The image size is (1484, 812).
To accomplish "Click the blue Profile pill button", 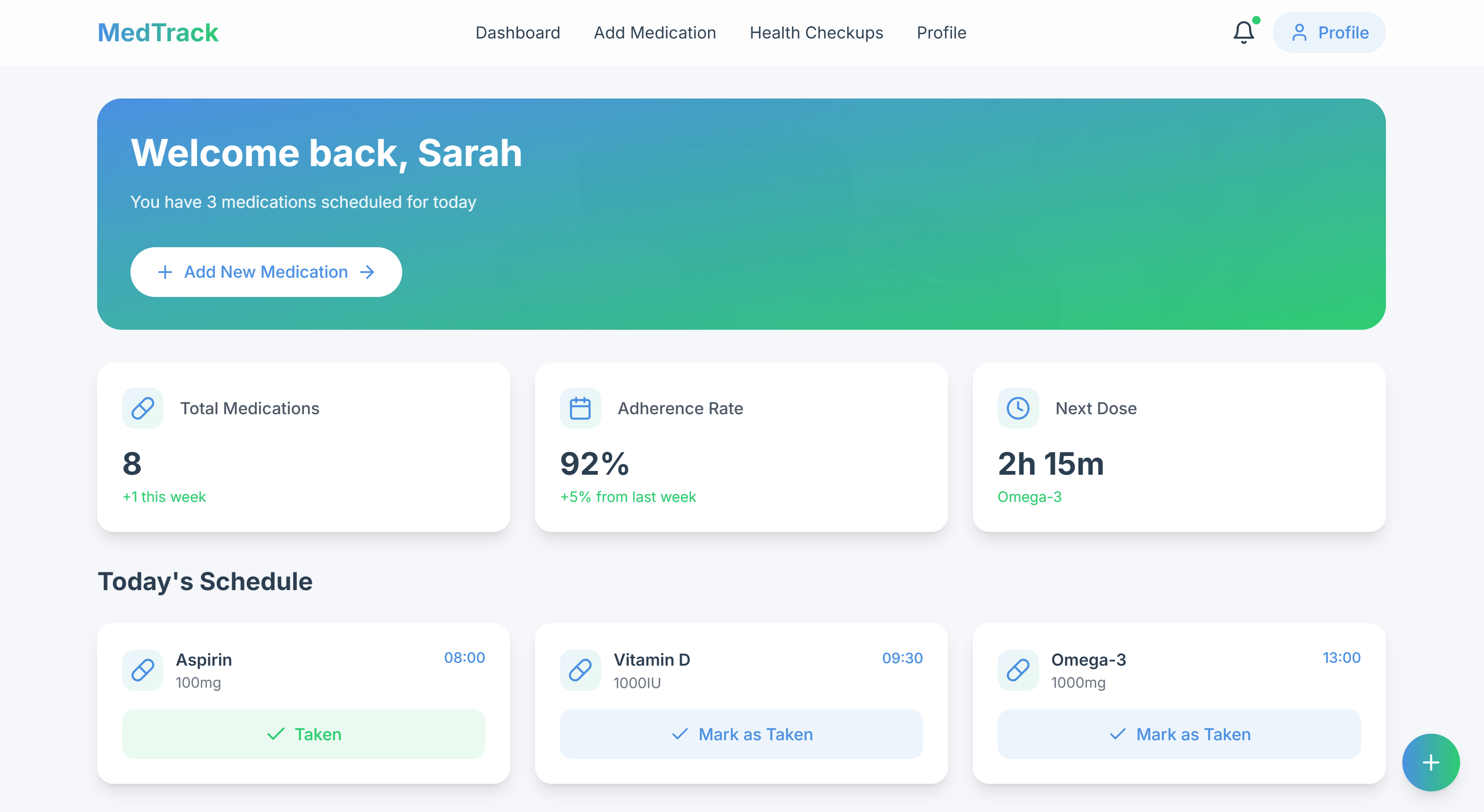I will 1329,32.
